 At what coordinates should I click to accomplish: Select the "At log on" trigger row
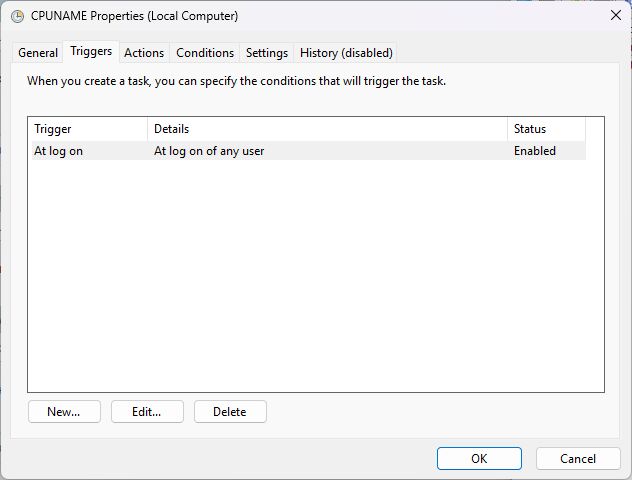(x=58, y=151)
